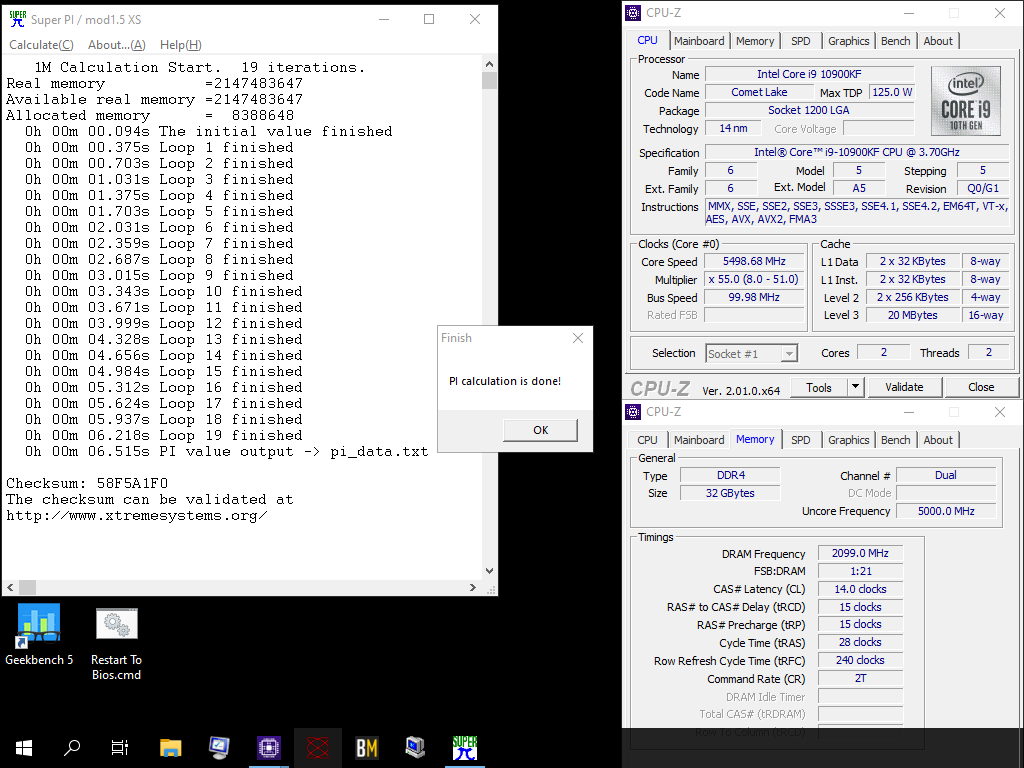Switch to CPU-Z taskbar icon
The width and height of the screenshot is (1024, 768).
coord(268,748)
